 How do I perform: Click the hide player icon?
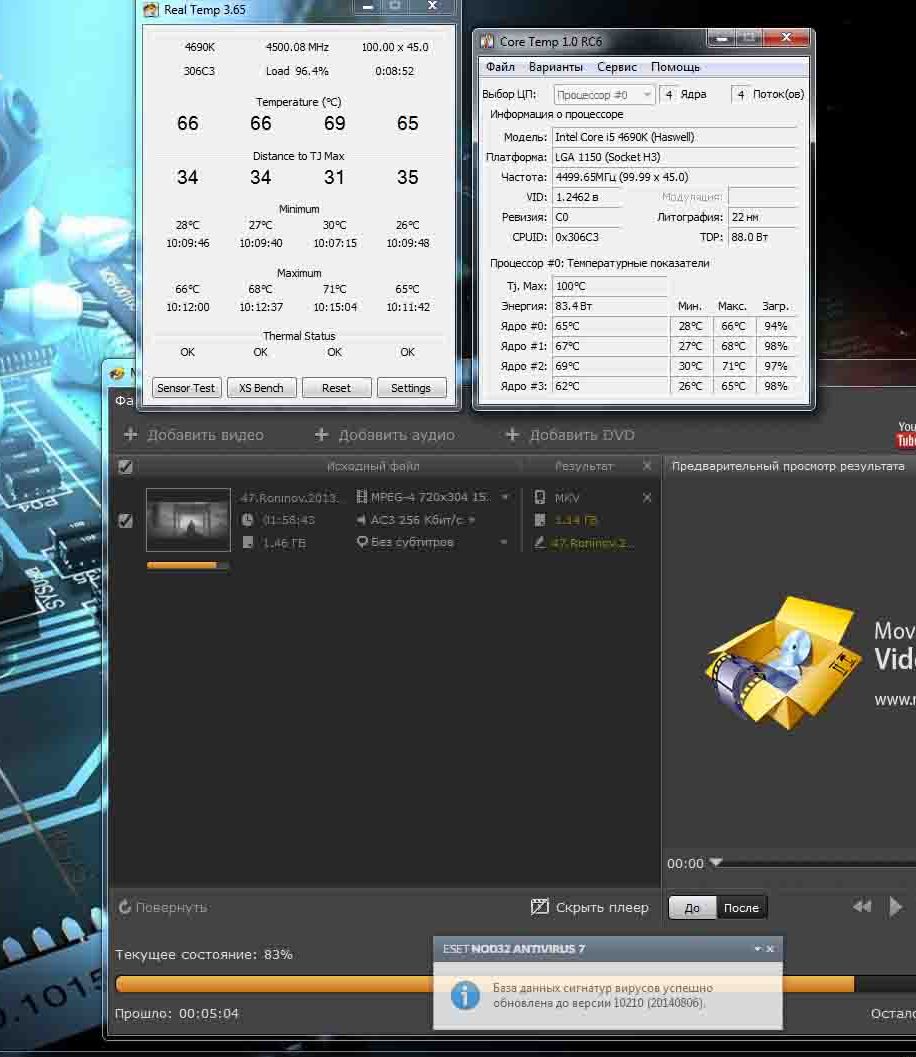click(539, 907)
